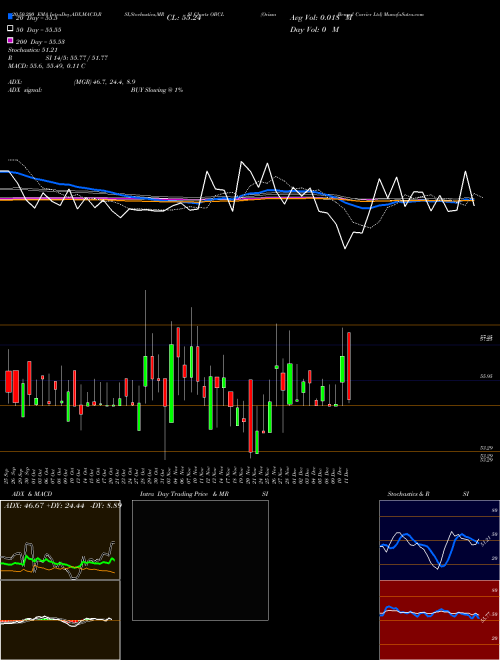
Task: Click the magenta 200 Day legend swatch
Action: coord(10,40)
